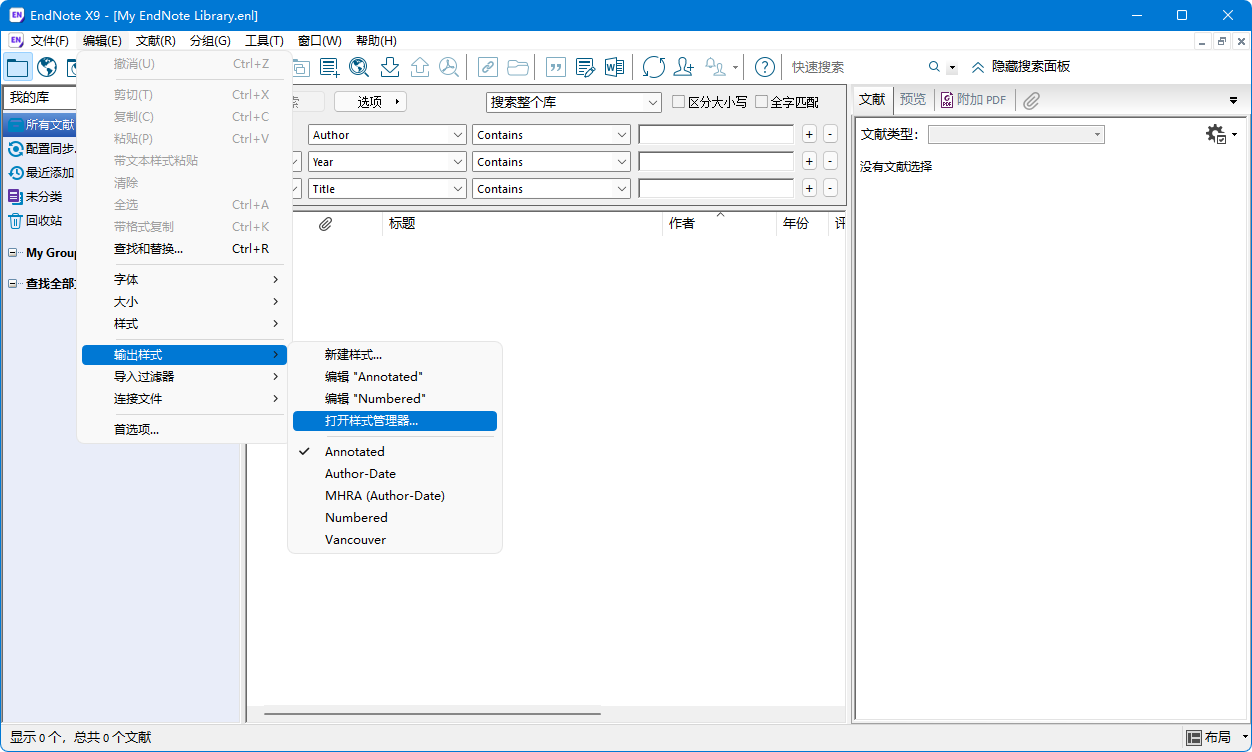Open the Export to Word icon
Image resolution: width=1252 pixels, height=752 pixels.
pos(614,67)
